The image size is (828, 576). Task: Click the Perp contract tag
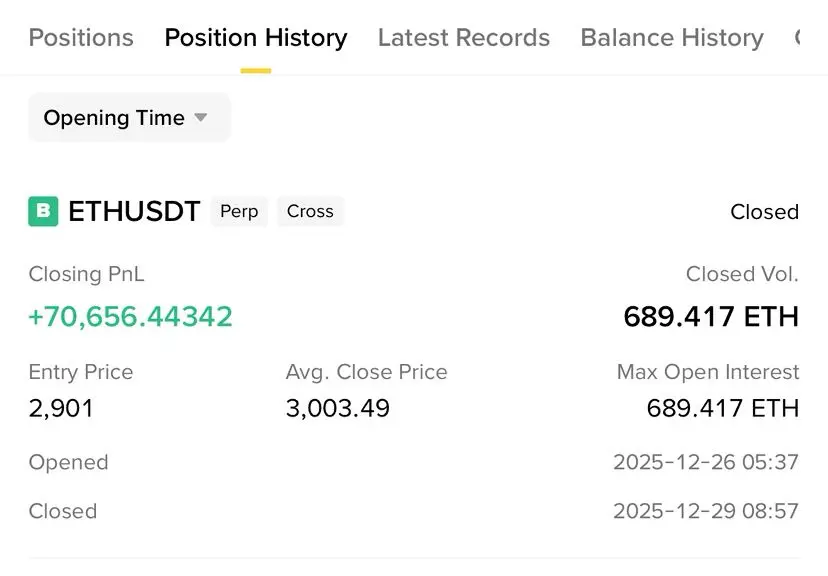239,212
